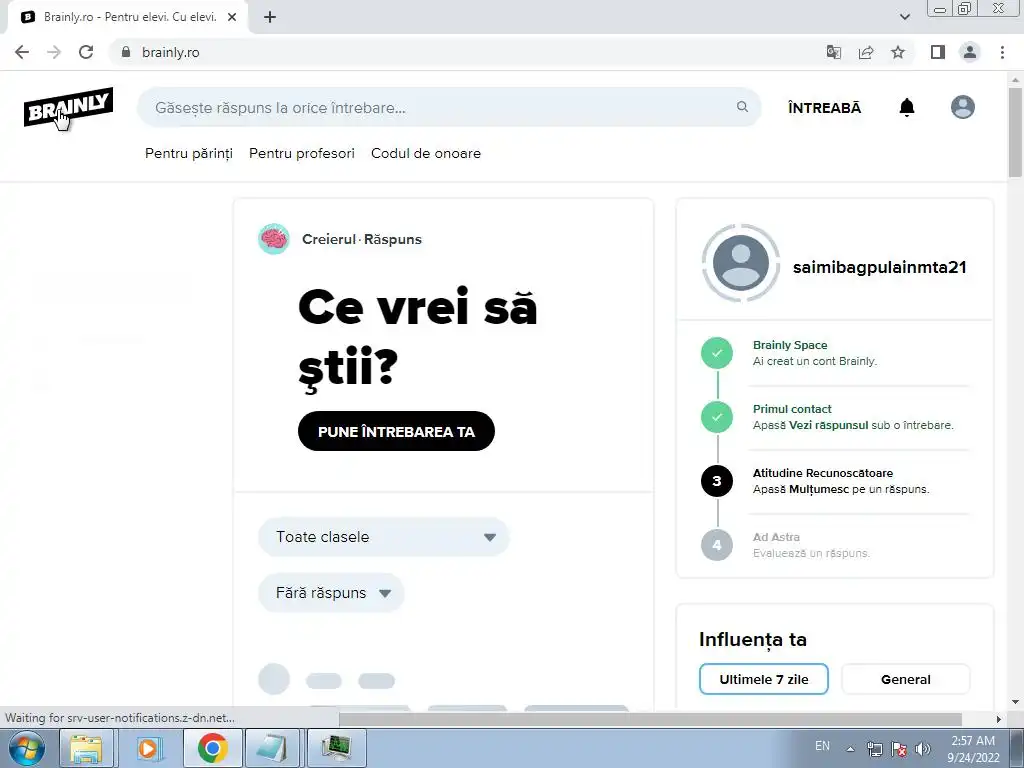Click the EN language indicator
This screenshot has height=768, width=1024.
click(x=822, y=746)
